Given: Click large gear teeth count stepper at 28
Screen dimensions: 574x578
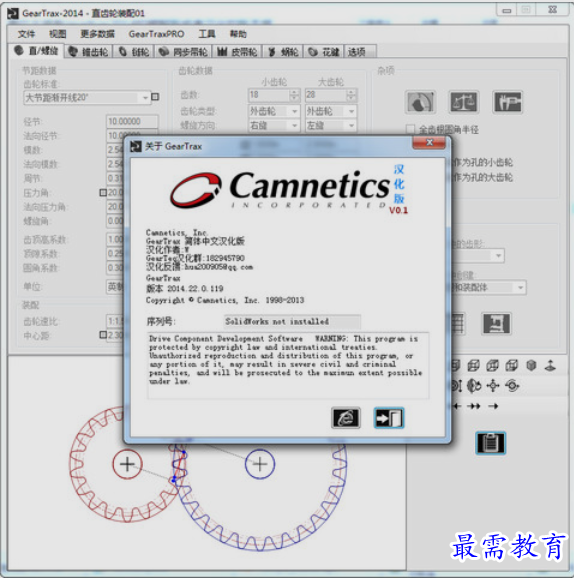Looking at the screenshot, I should click(x=352, y=95).
